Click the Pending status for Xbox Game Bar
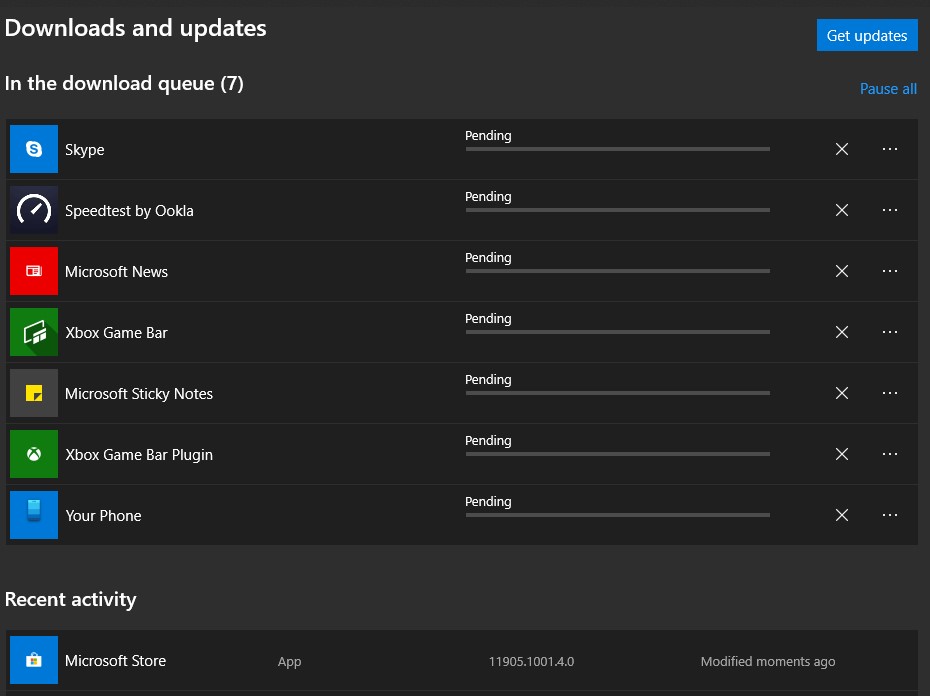930x696 pixels. (x=488, y=319)
